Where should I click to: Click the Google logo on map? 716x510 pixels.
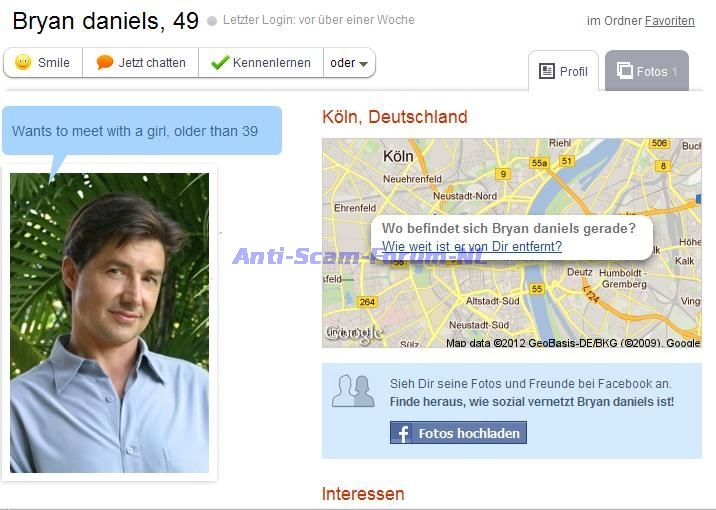tap(353, 333)
